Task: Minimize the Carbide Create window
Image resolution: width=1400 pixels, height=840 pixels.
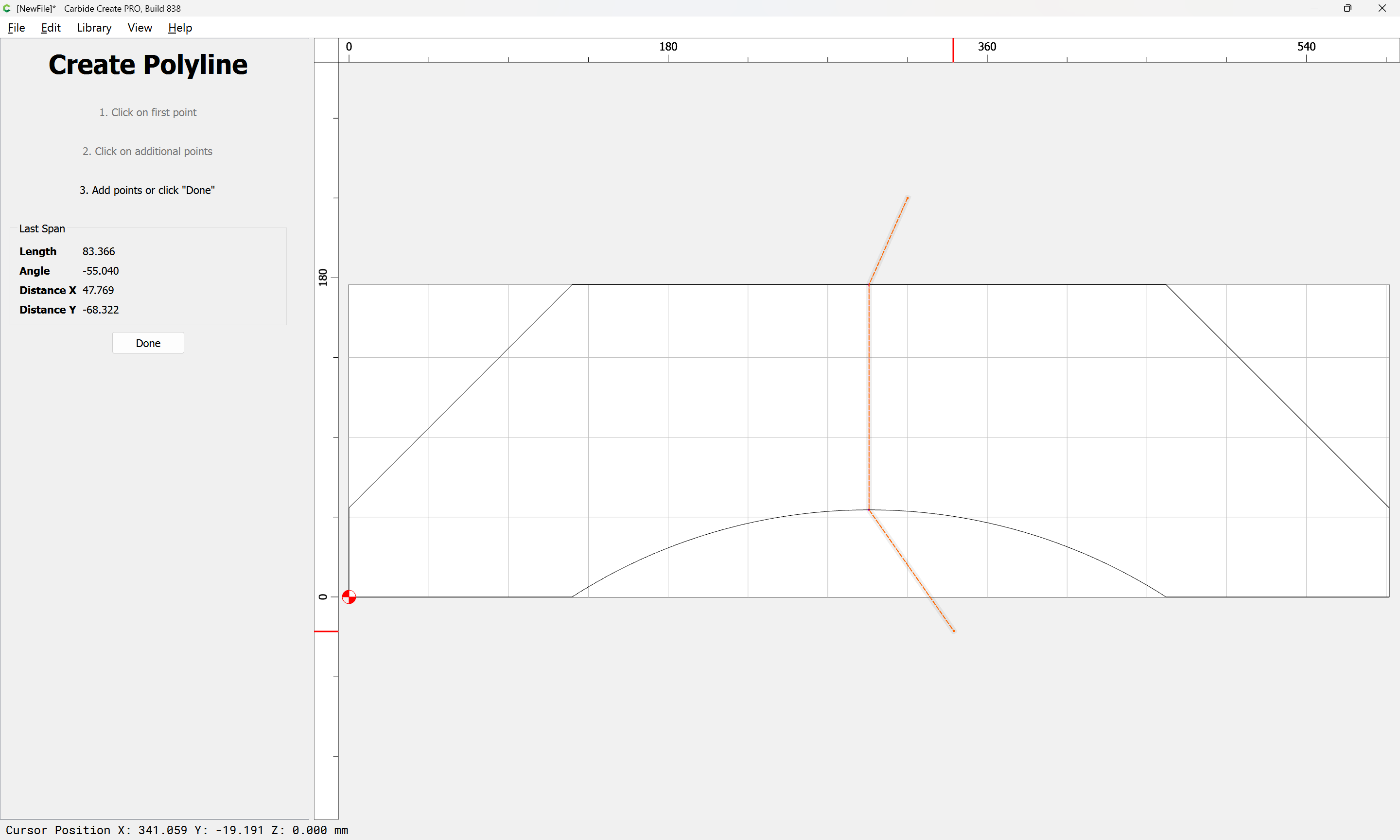Action: [x=1313, y=8]
